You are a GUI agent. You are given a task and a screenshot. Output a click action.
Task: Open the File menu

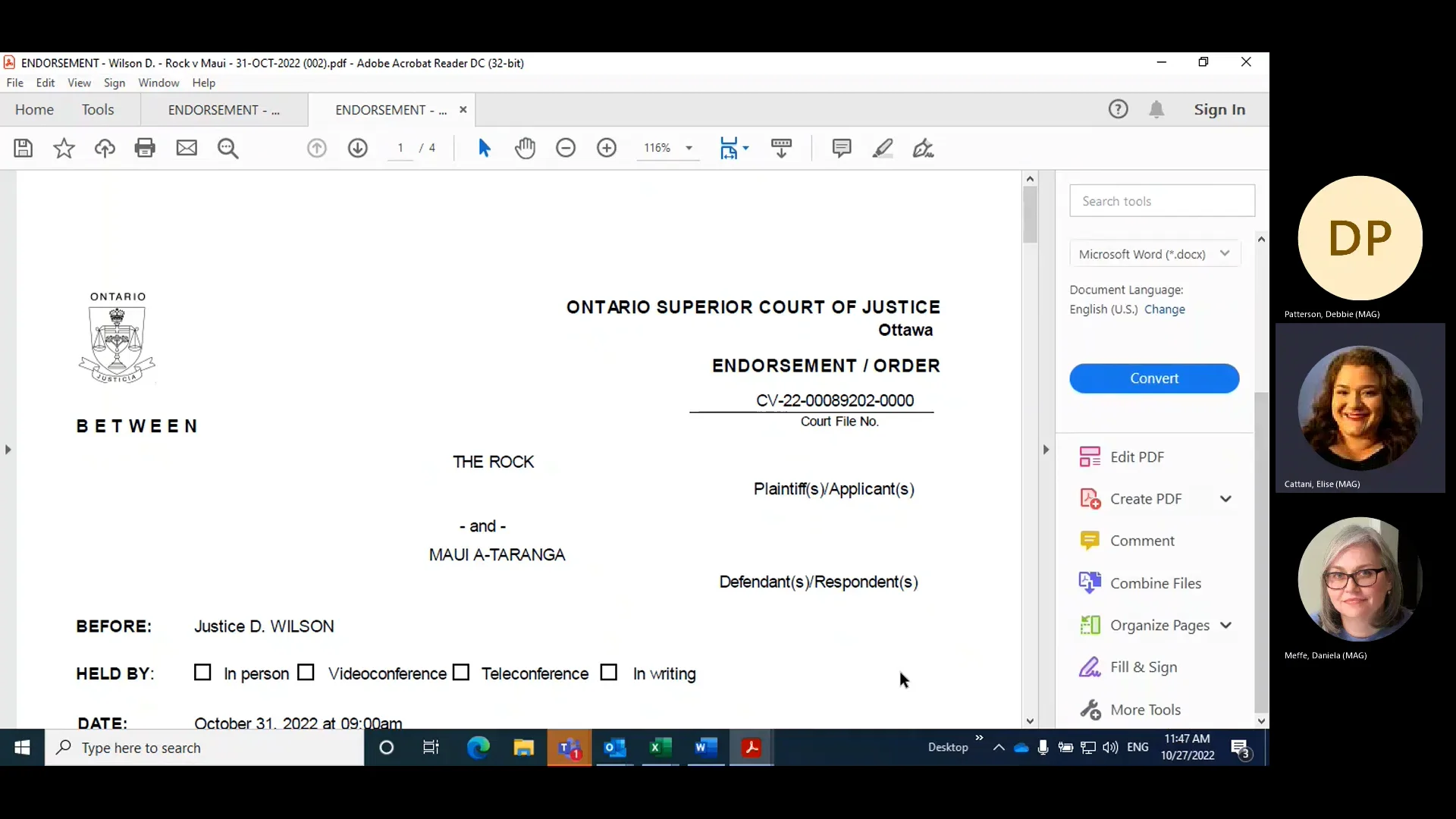coord(15,83)
